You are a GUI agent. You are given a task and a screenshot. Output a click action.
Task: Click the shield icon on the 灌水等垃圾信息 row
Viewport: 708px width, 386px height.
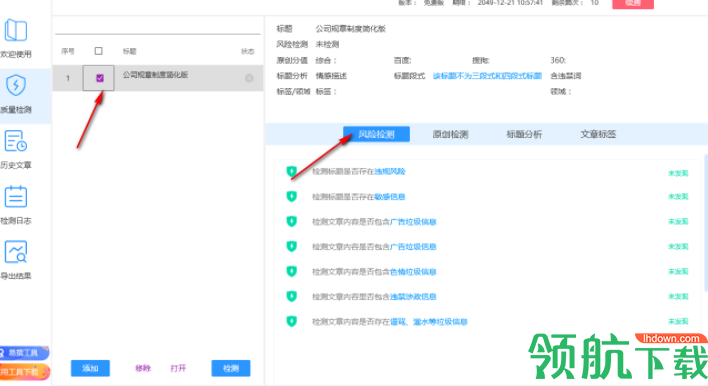pyautogui.click(x=292, y=321)
